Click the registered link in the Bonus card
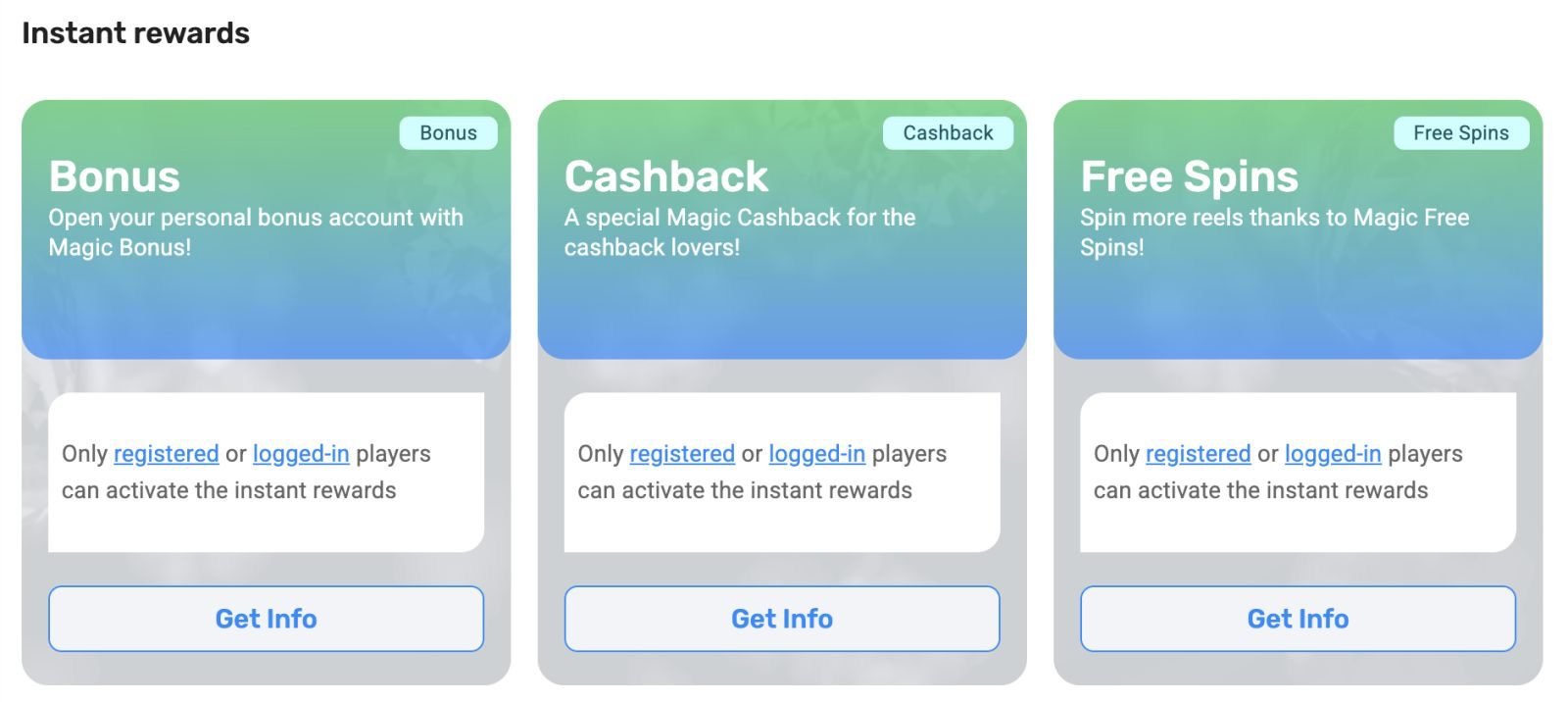 167,453
